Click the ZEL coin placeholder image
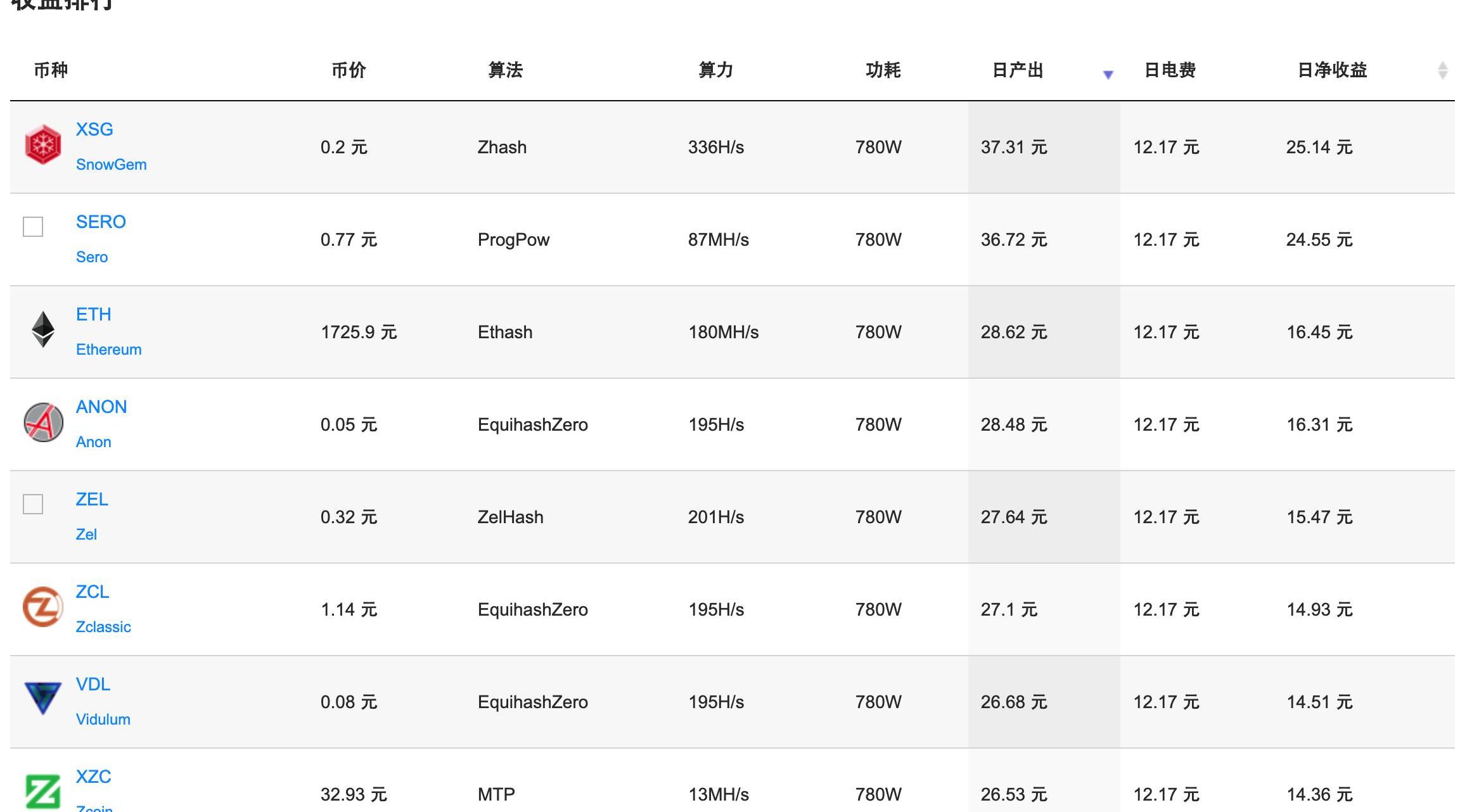 [33, 504]
